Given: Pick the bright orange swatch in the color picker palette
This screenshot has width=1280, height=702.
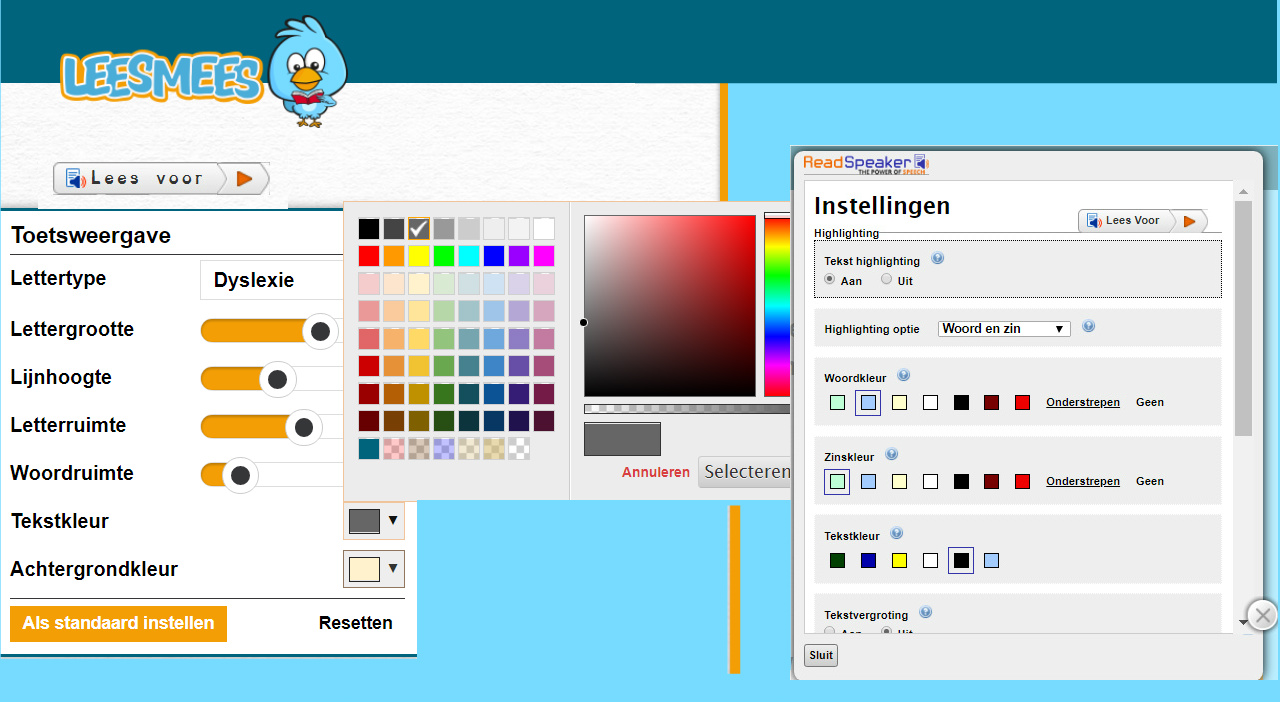Looking at the screenshot, I should [394, 256].
